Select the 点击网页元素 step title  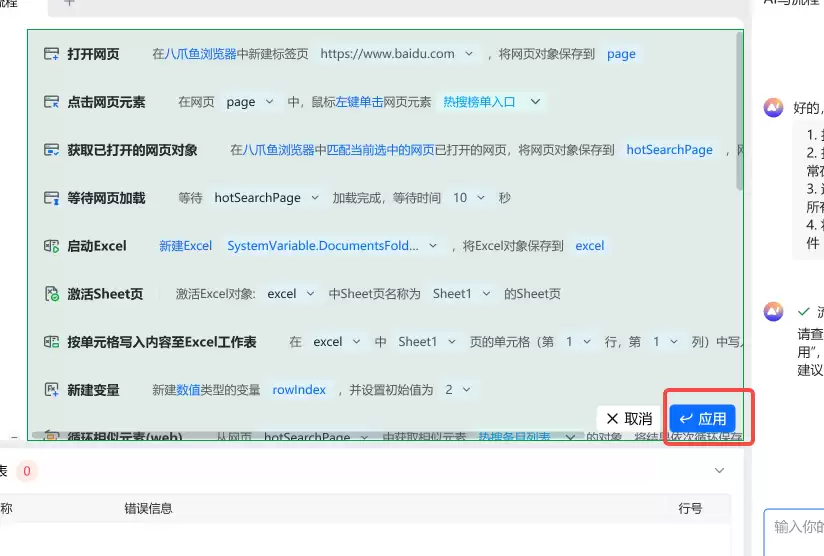click(x=106, y=102)
